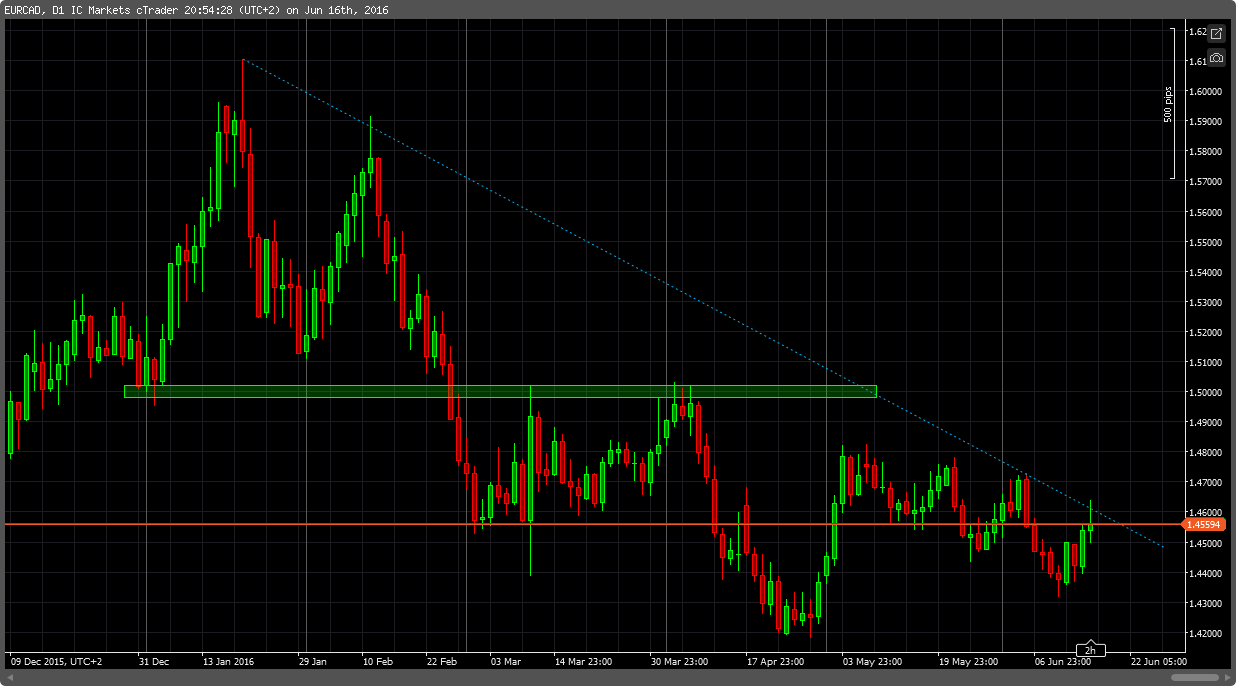Click the 500 pips scale bracket

click(x=1171, y=104)
